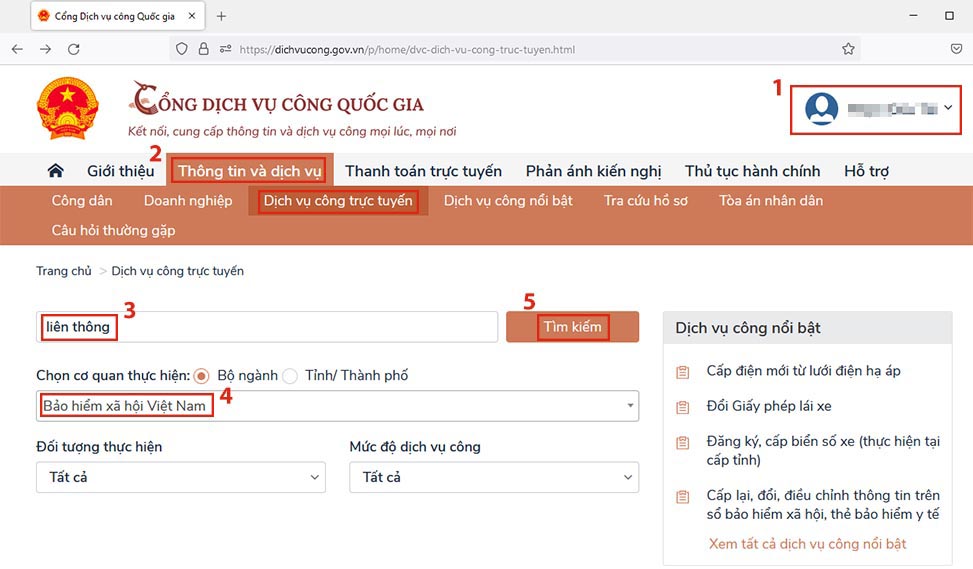Open Cấp lại, đổi, điều chỉnh thông tin link
The height and width of the screenshot is (569, 973).
click(823, 504)
